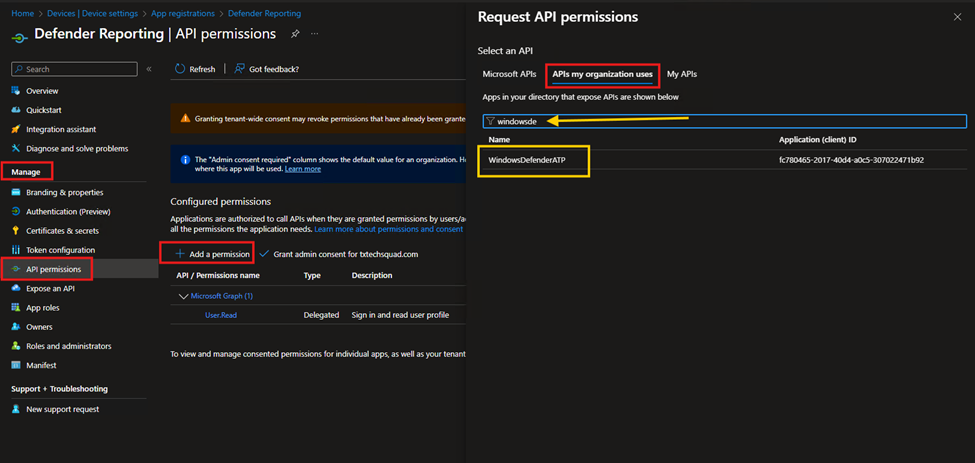Image resolution: width=975 pixels, height=463 pixels.
Task: Select WindowsDefenderATP from the API results
Action: [x=525, y=160]
